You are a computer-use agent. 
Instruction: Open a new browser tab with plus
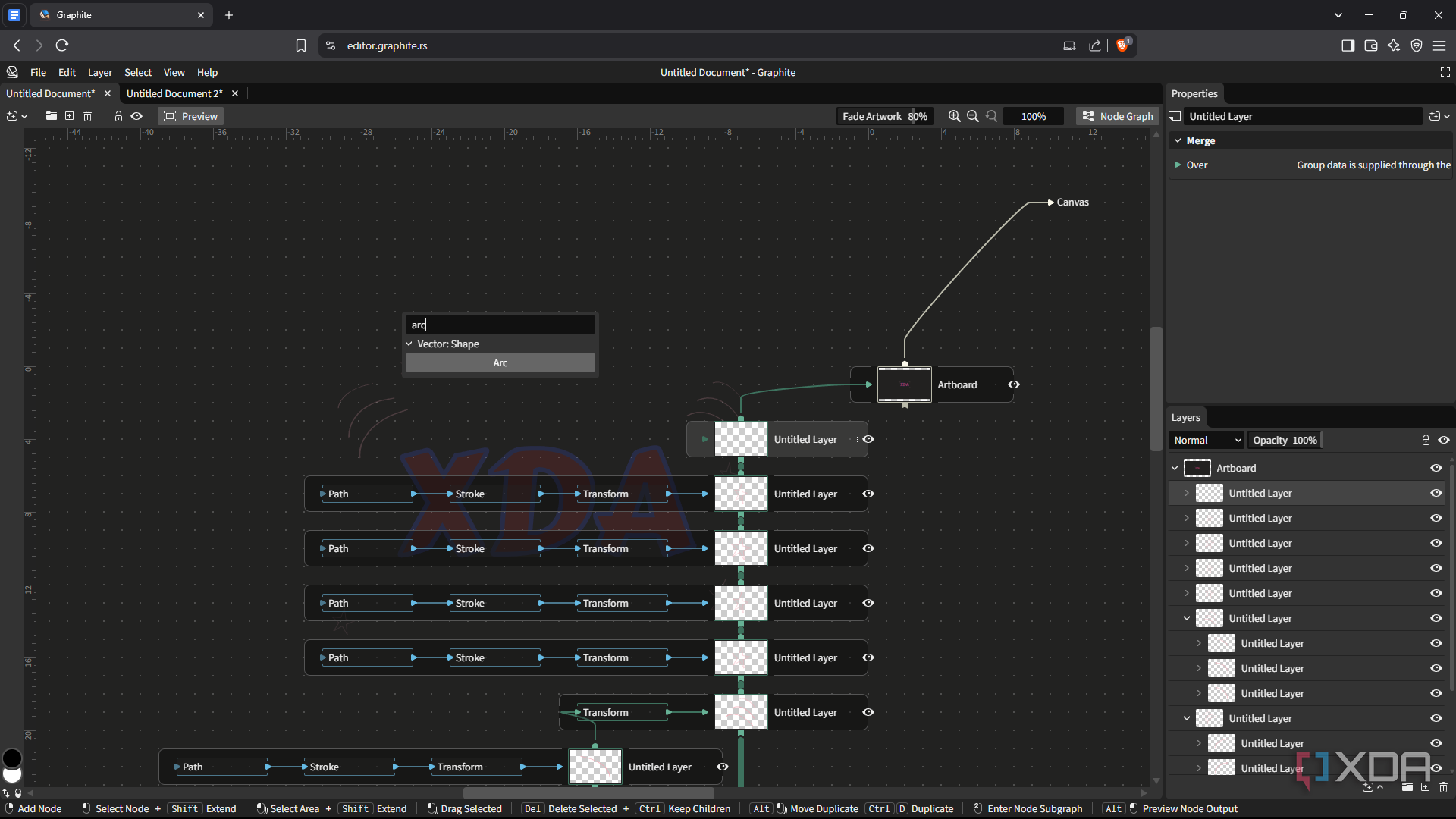tap(229, 15)
